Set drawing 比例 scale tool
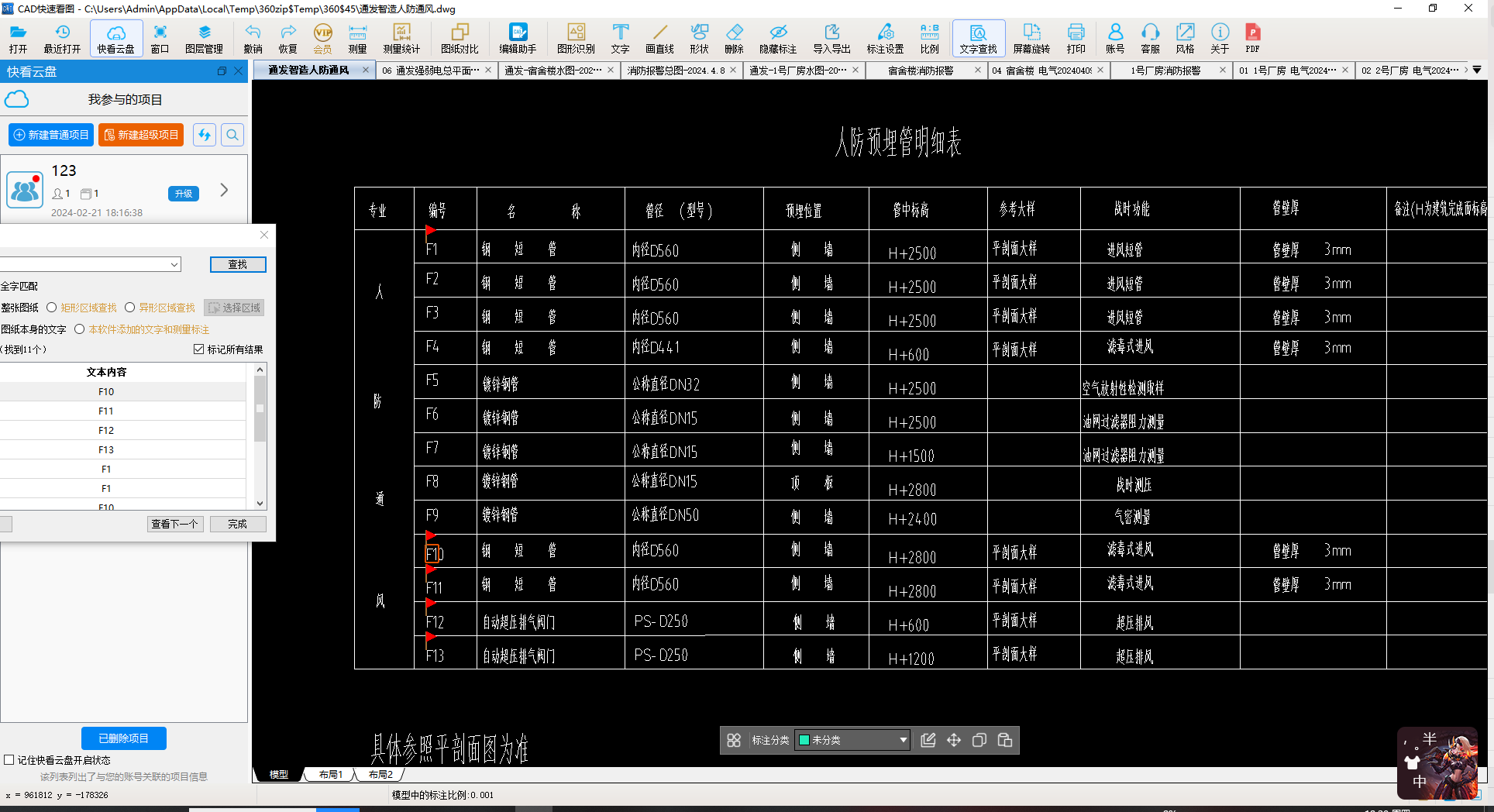This screenshot has height=812, width=1494. coord(929,38)
